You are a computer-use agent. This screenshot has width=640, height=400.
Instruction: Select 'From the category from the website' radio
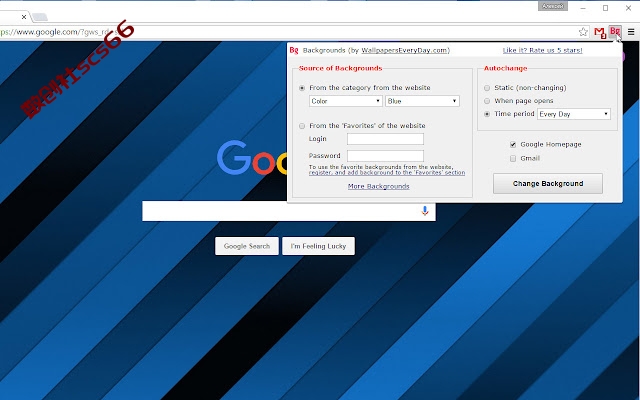click(x=302, y=88)
